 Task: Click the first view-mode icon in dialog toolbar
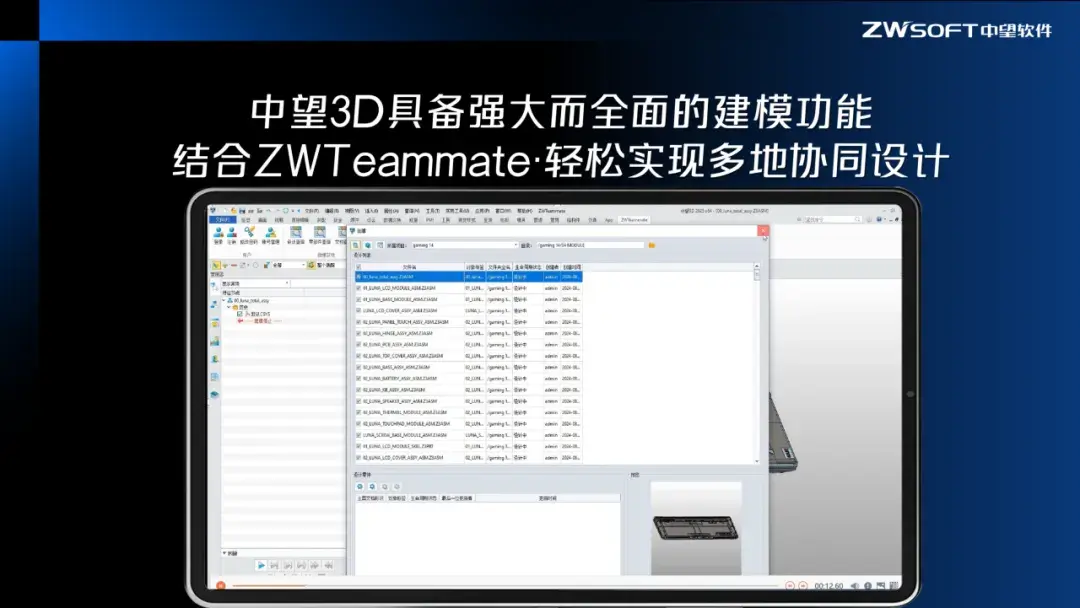[x=356, y=245]
